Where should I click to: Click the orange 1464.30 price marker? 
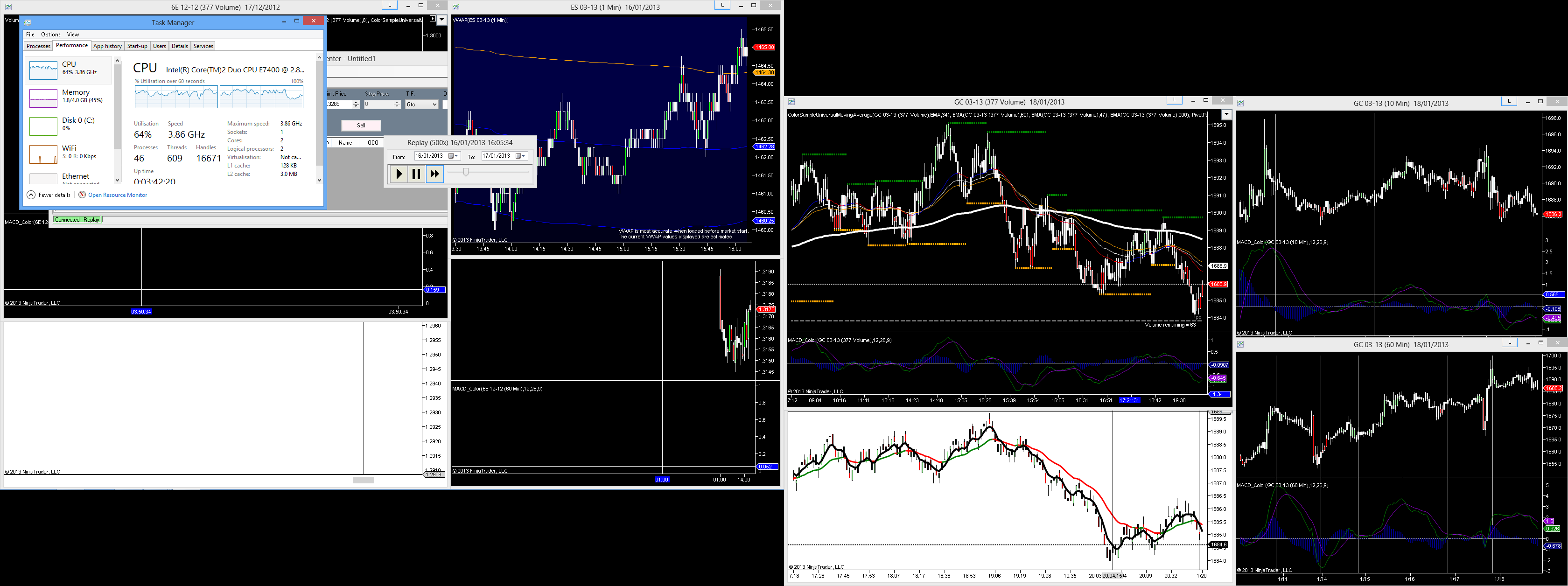pos(764,72)
